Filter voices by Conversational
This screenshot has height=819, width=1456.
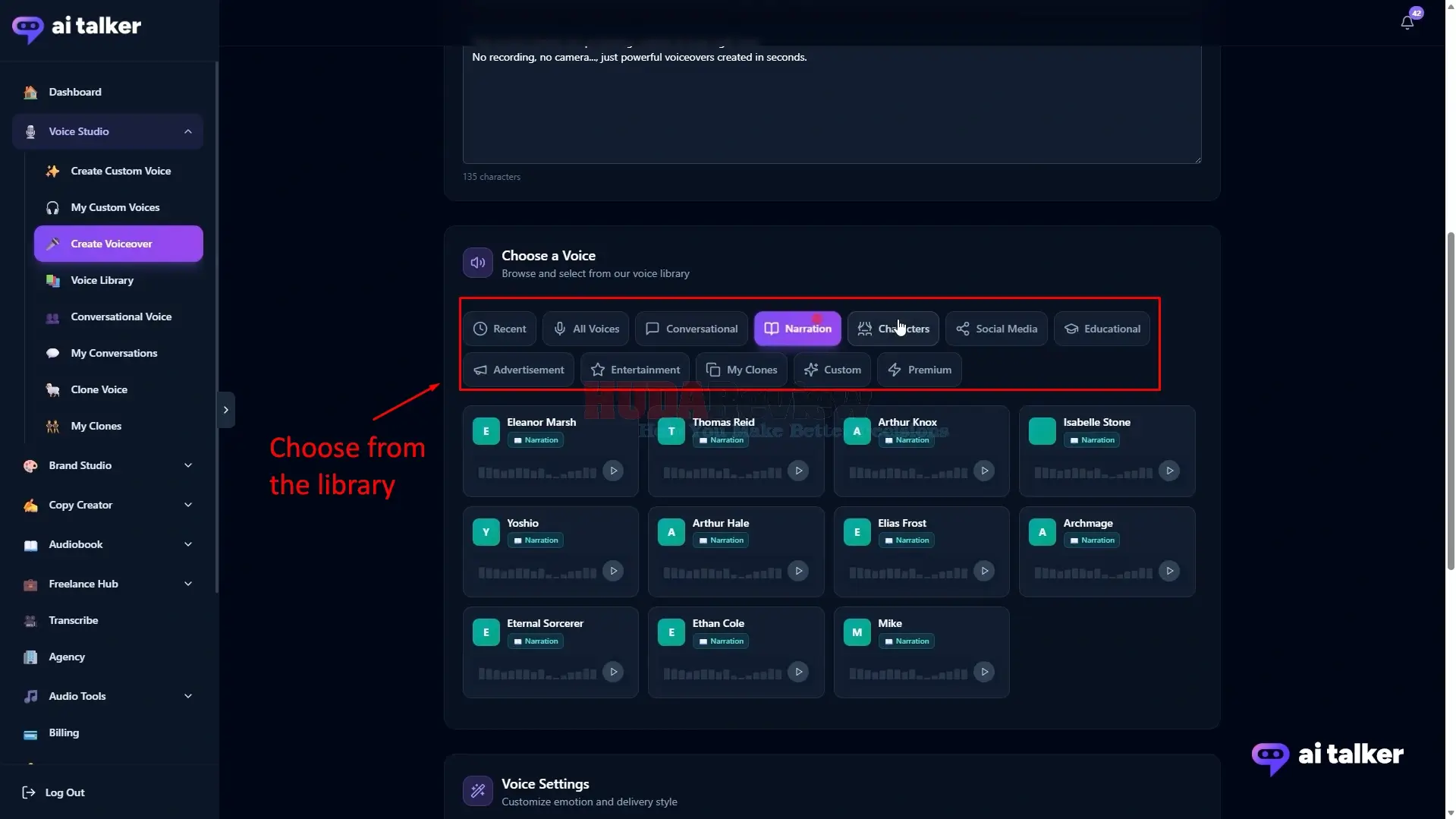click(x=691, y=329)
